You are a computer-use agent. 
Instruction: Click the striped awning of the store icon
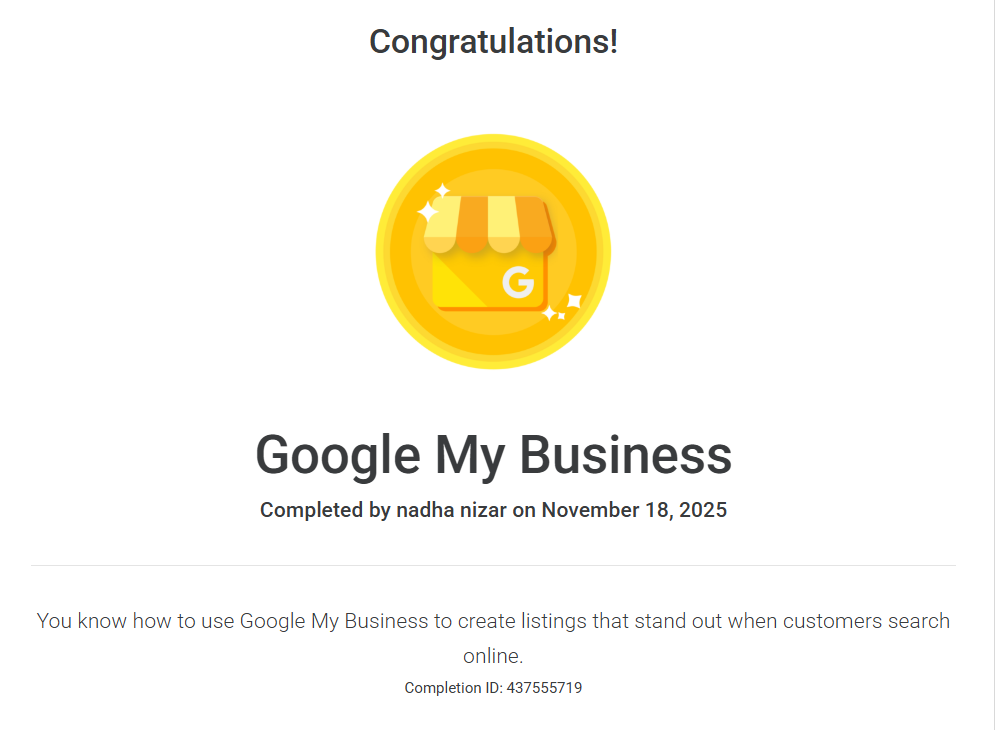pos(488,223)
